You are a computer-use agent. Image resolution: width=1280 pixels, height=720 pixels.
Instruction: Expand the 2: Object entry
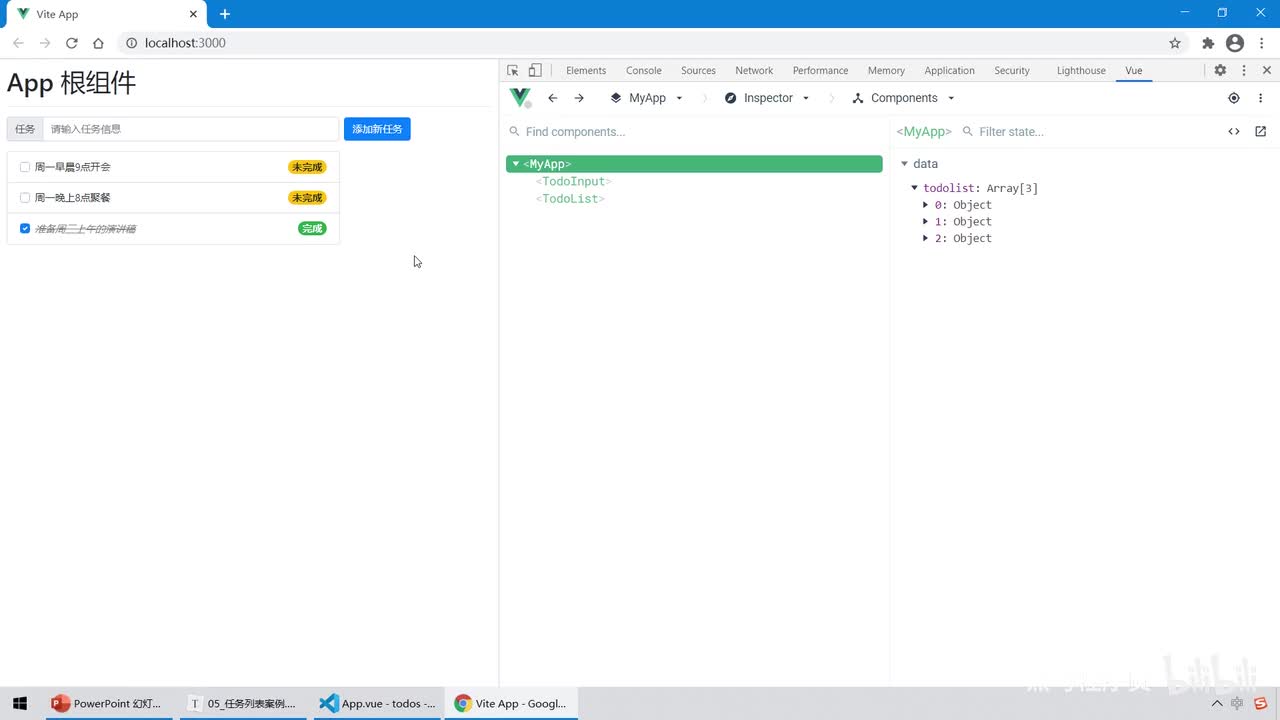(926, 238)
